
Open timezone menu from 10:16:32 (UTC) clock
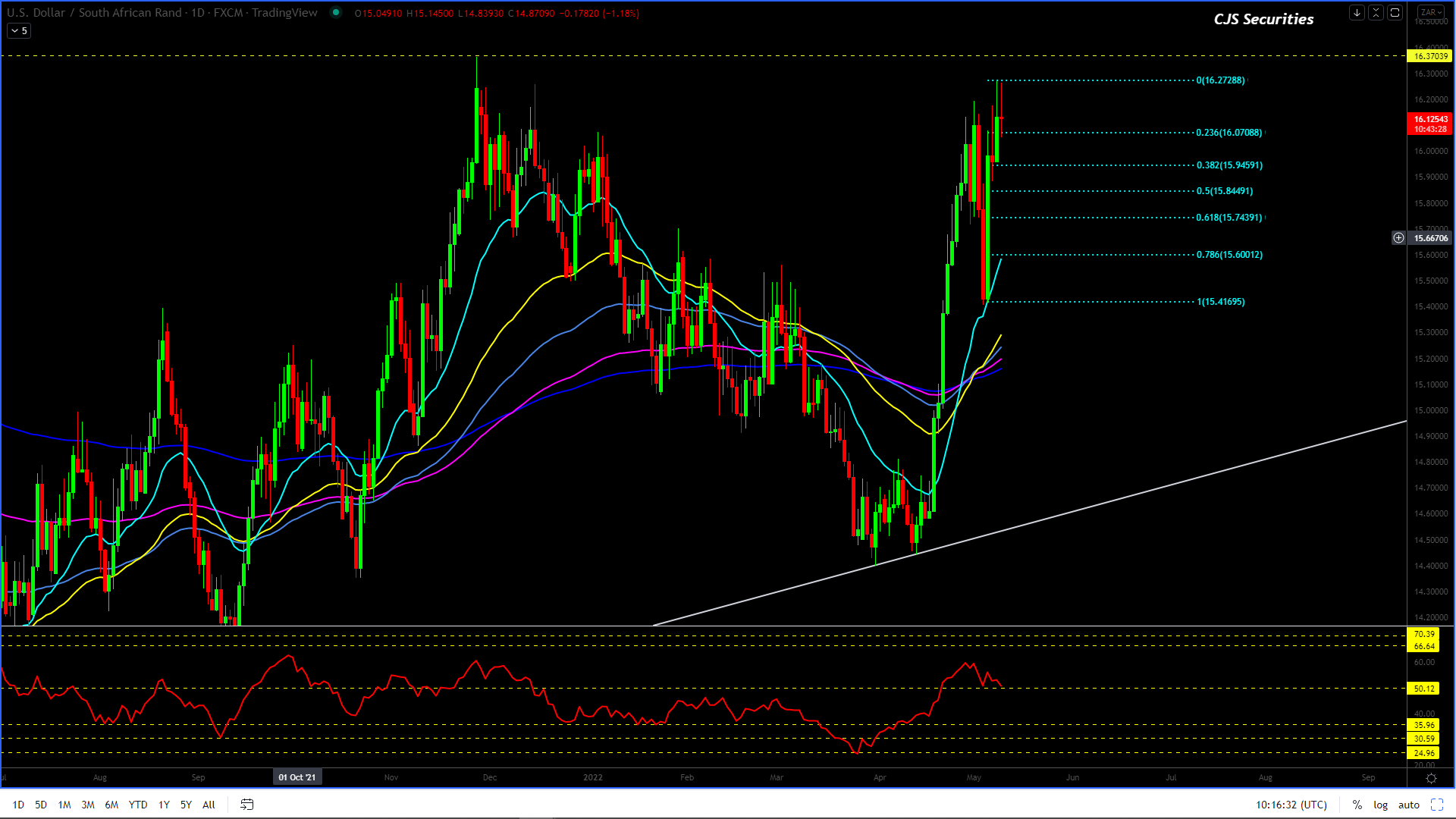point(1291,805)
